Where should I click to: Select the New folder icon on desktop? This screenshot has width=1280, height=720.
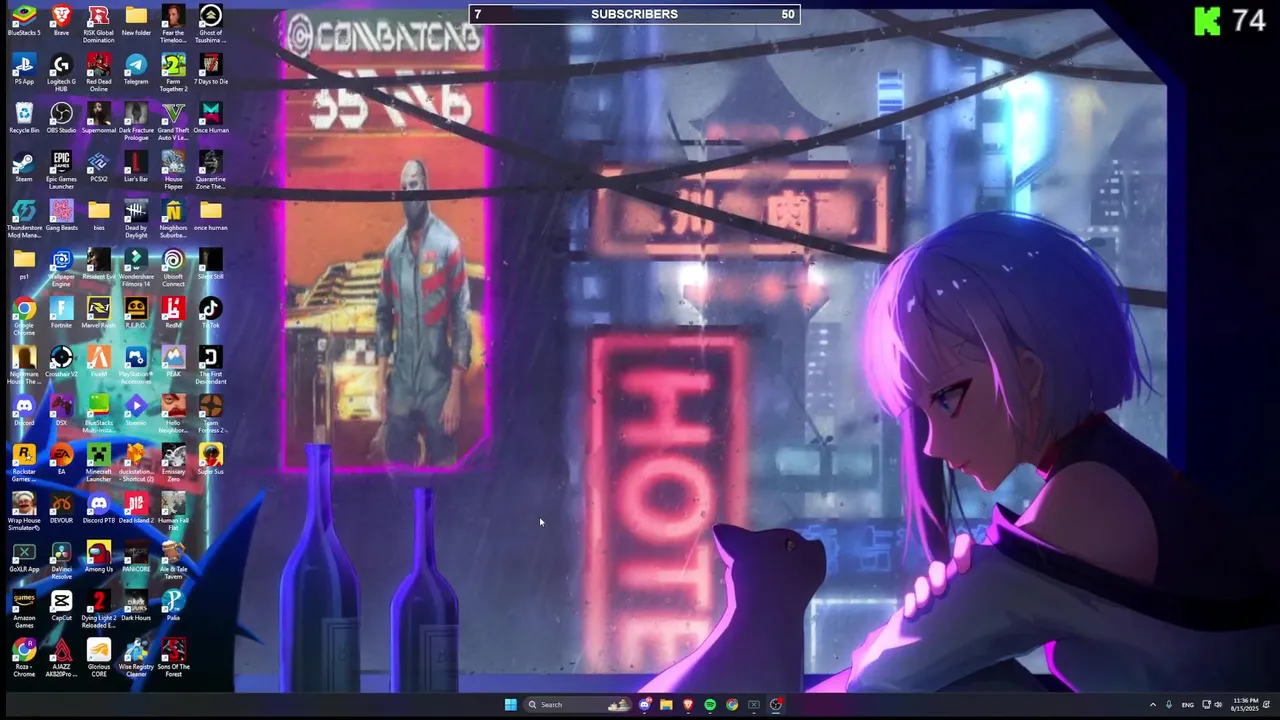tap(136, 21)
